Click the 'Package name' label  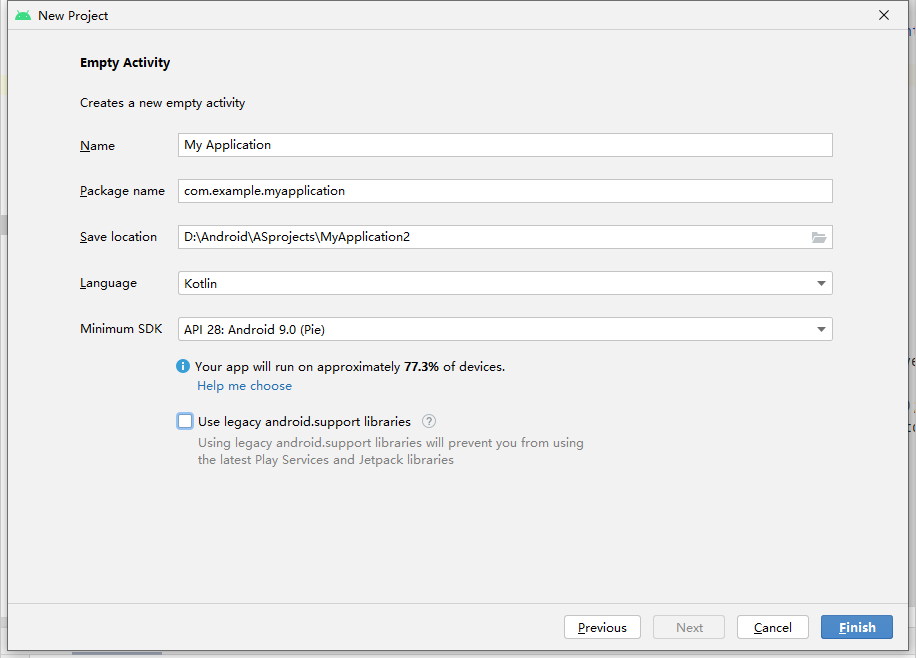click(x=122, y=191)
